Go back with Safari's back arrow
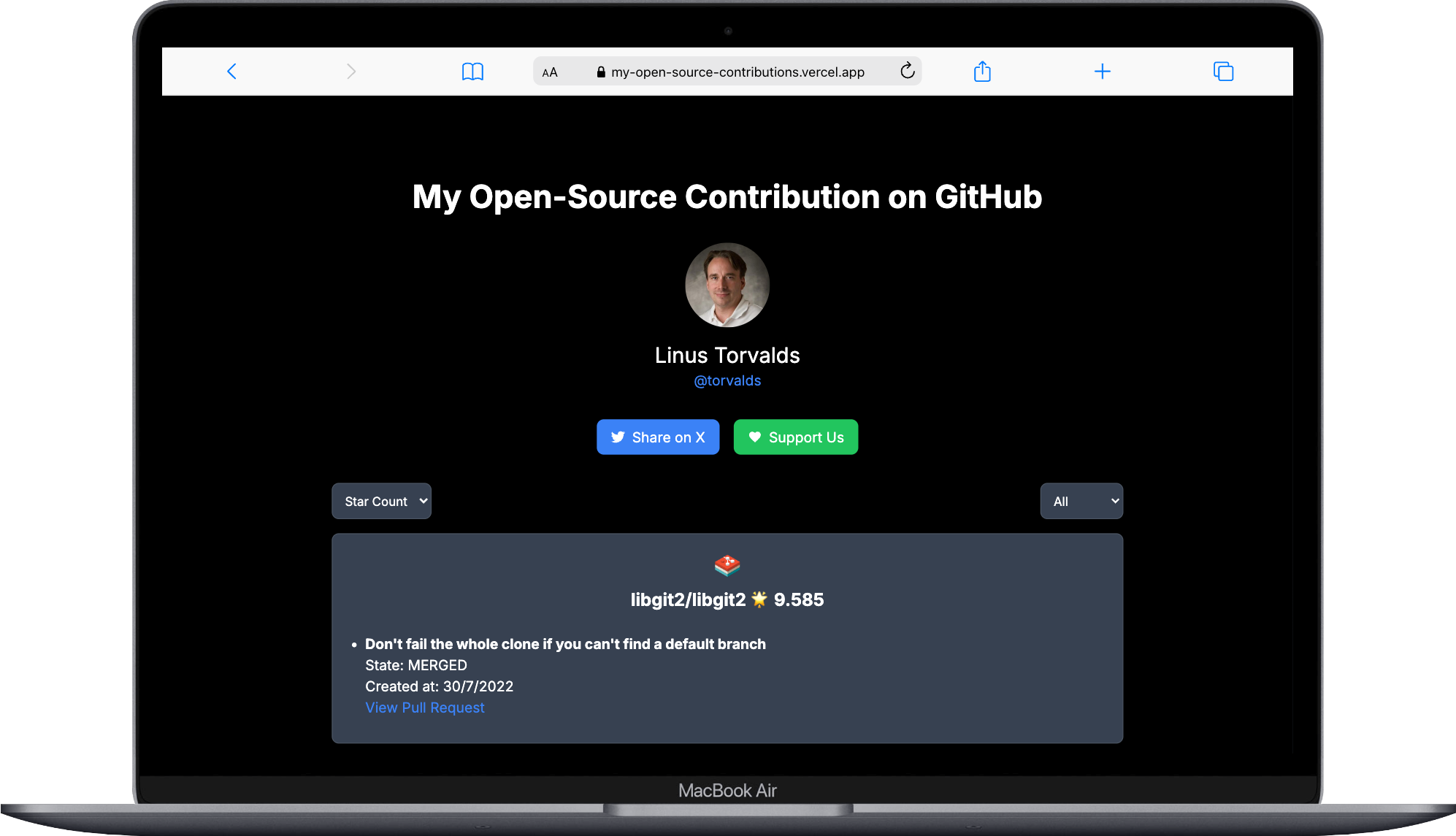This screenshot has width=1456, height=836. click(x=231, y=72)
